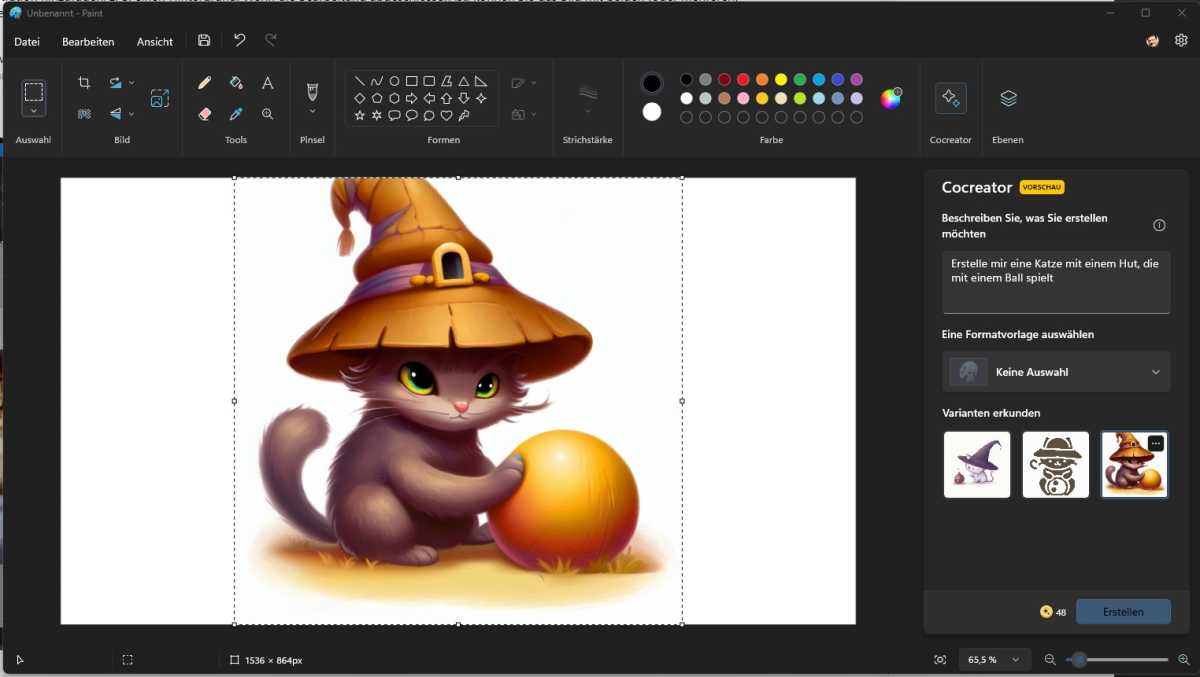The width and height of the screenshot is (1200, 677).
Task: Select the Zuschneiden (crop) tool
Action: pyautogui.click(x=84, y=82)
